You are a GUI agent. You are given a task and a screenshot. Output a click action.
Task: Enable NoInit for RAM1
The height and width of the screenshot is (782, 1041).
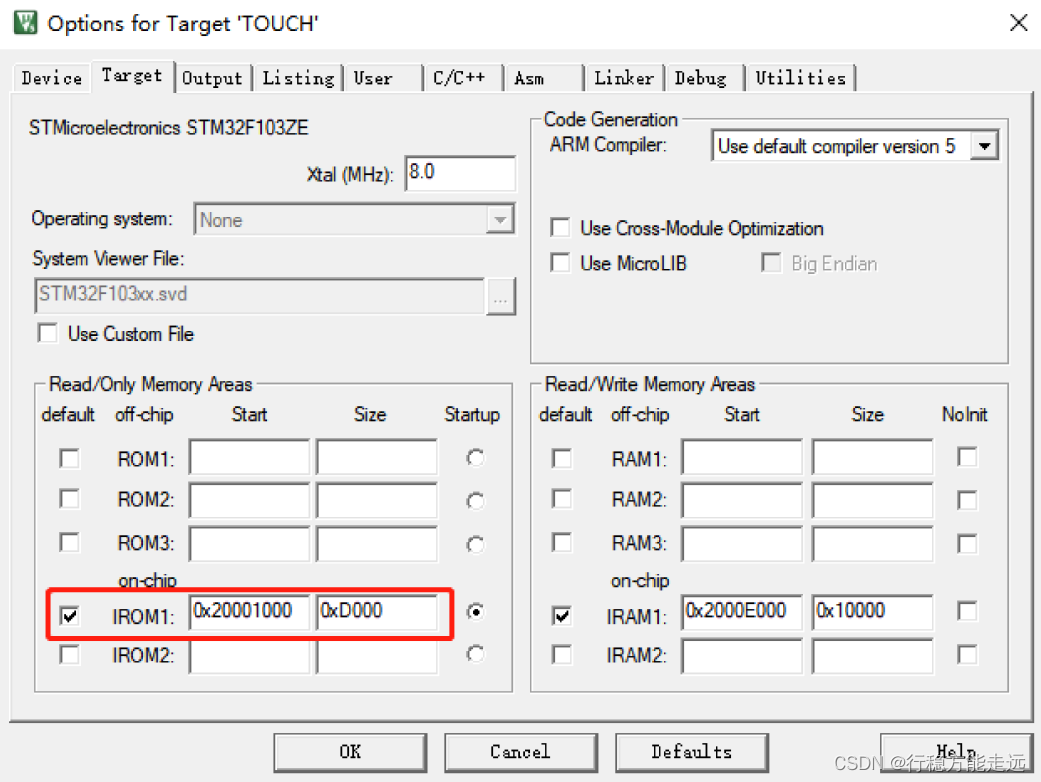click(967, 457)
